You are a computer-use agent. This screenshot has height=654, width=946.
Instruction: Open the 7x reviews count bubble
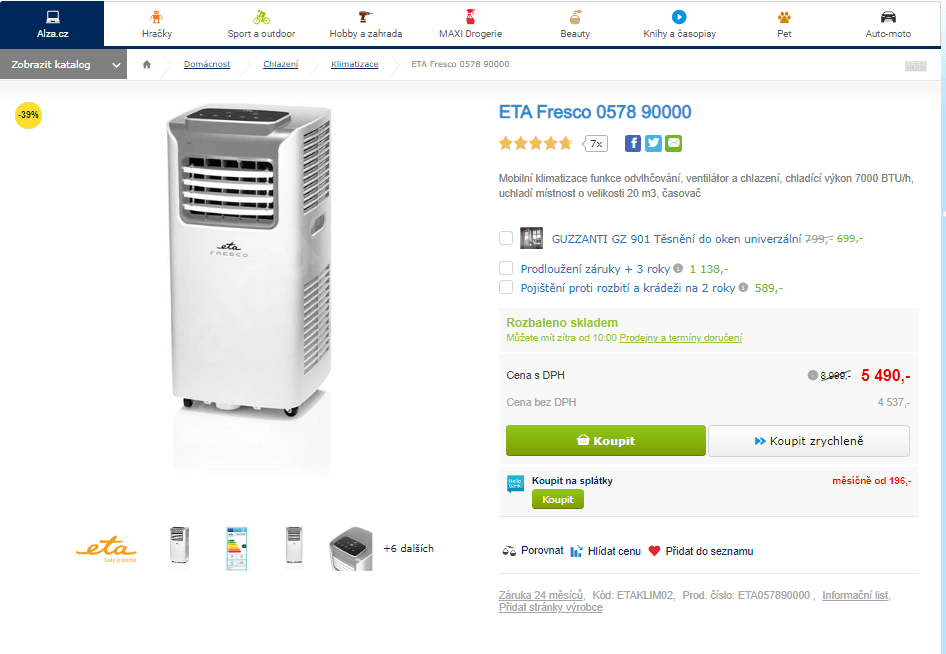point(595,144)
